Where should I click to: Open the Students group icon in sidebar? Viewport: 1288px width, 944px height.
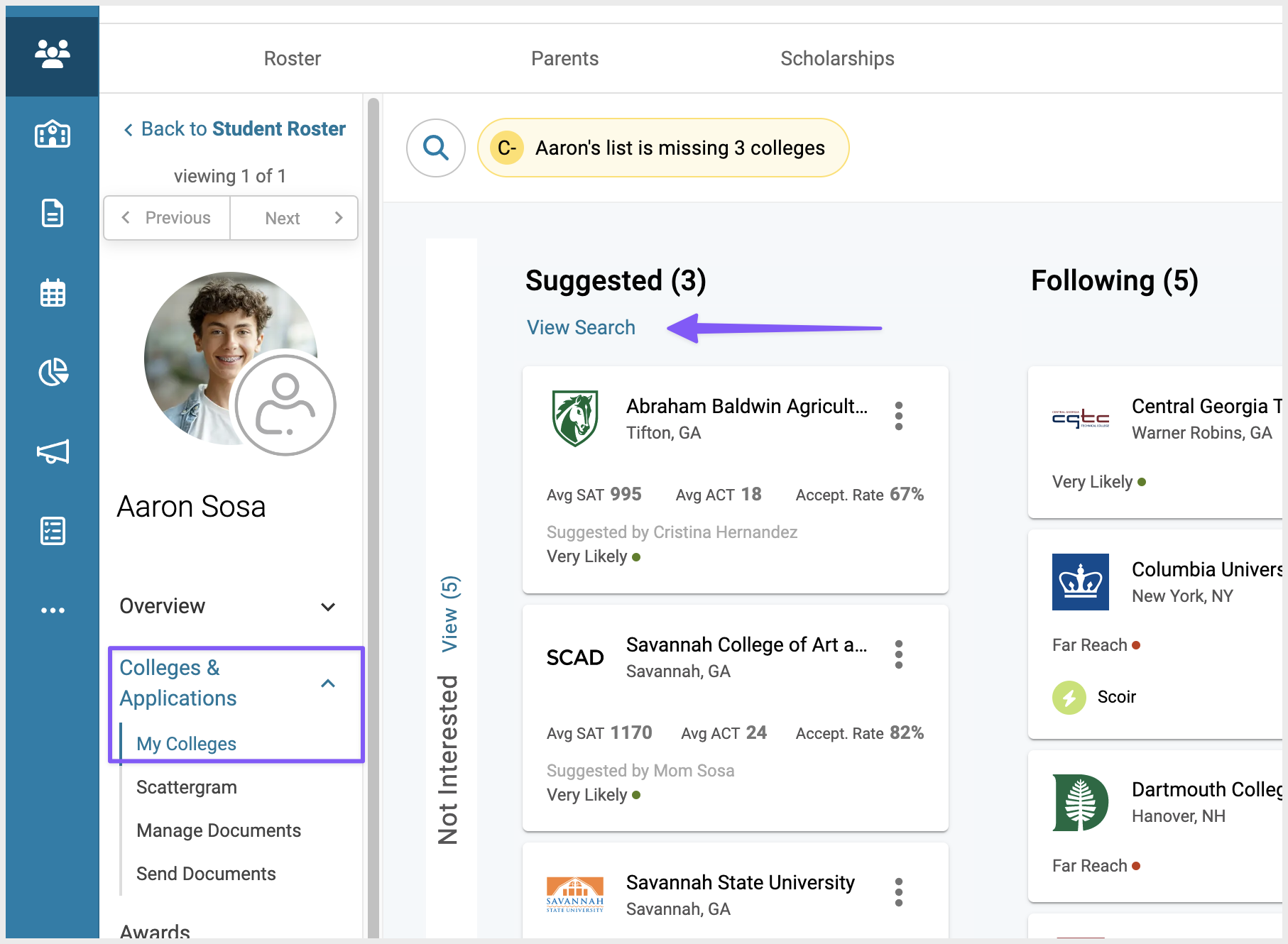53,54
